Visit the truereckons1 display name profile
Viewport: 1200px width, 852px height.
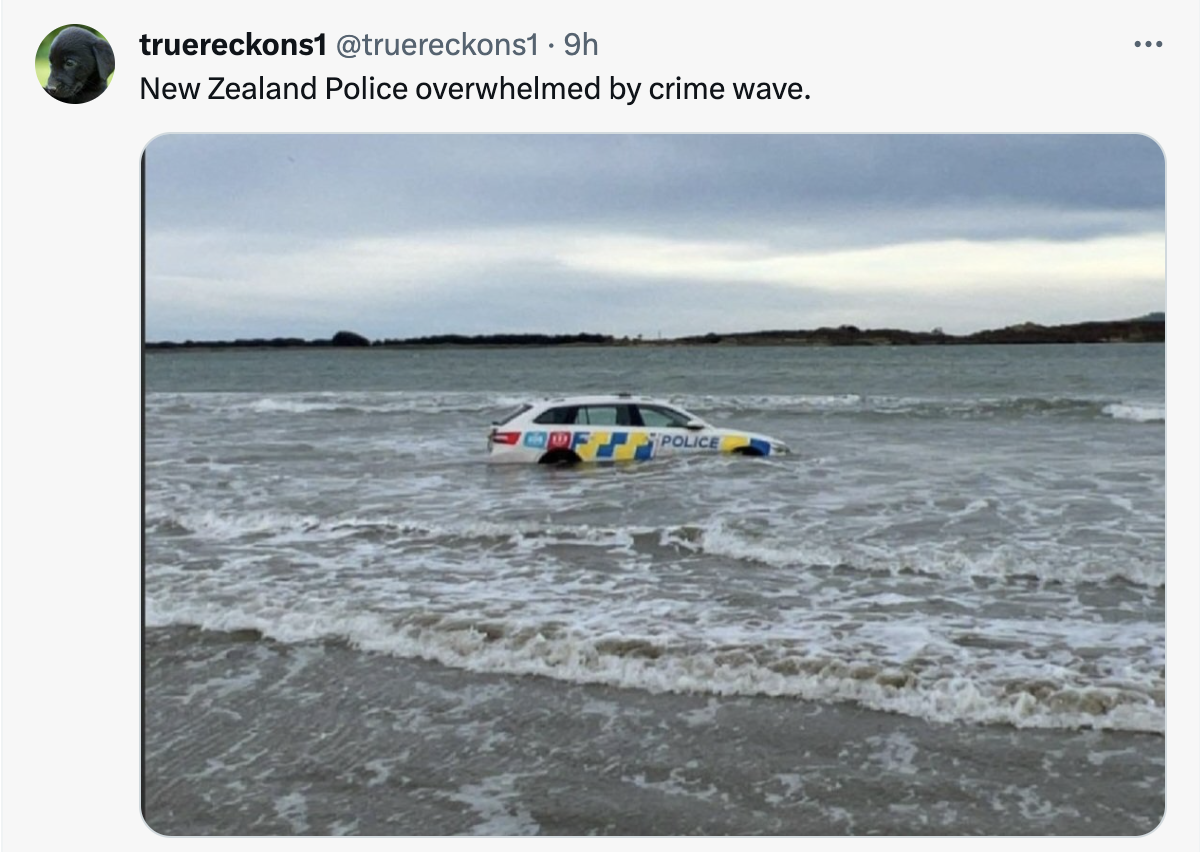pyautogui.click(x=233, y=44)
